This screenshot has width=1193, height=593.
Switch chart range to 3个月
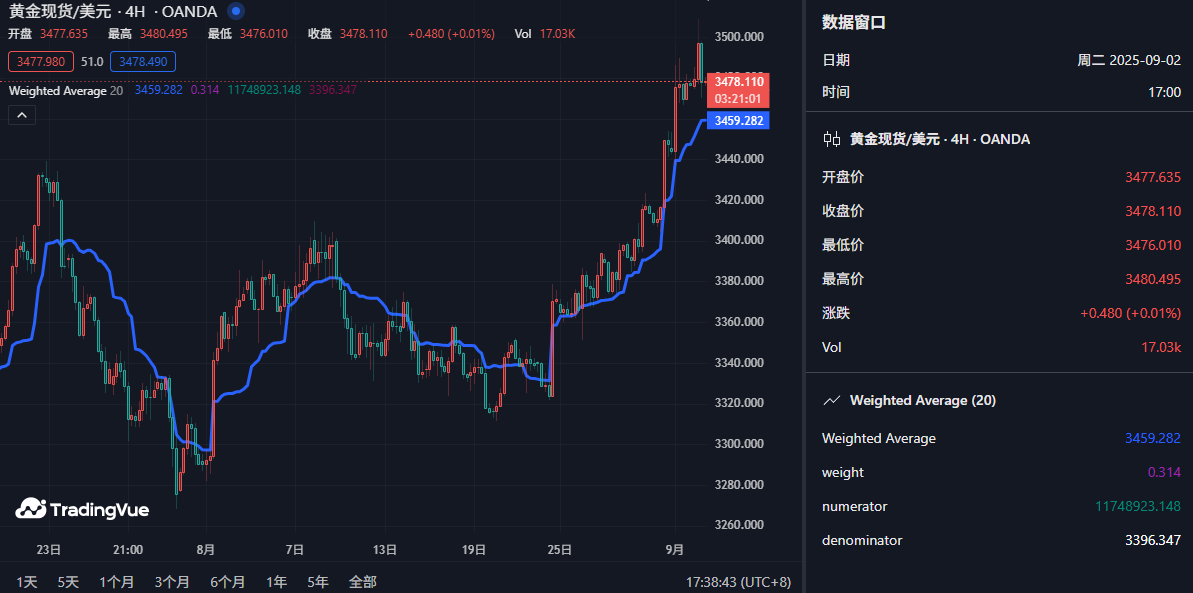coord(172,581)
